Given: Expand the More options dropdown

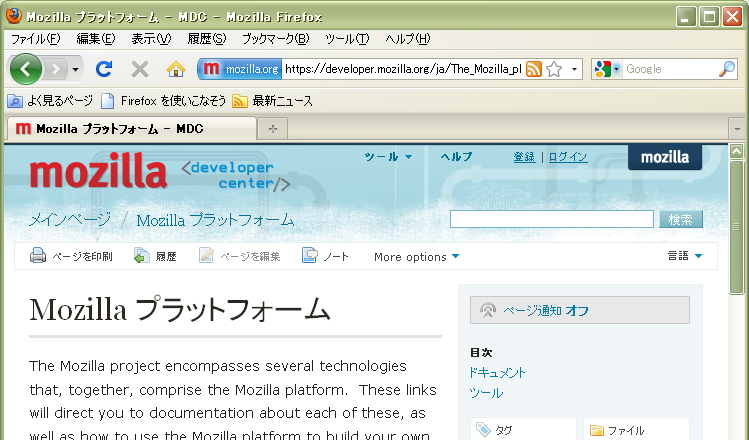Looking at the screenshot, I should point(417,257).
